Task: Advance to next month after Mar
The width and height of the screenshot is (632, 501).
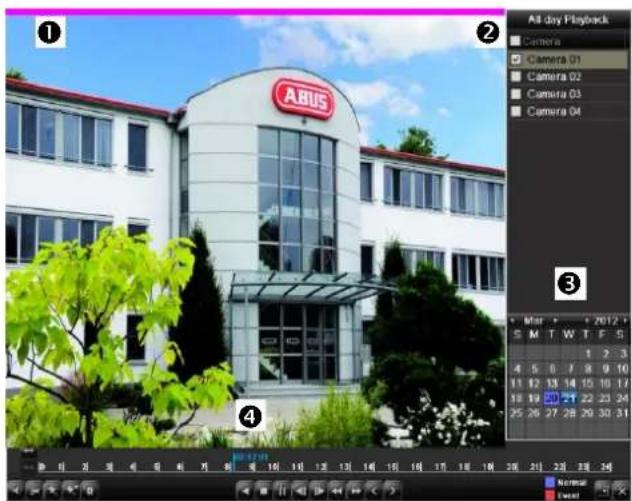Action: (x=555, y=321)
